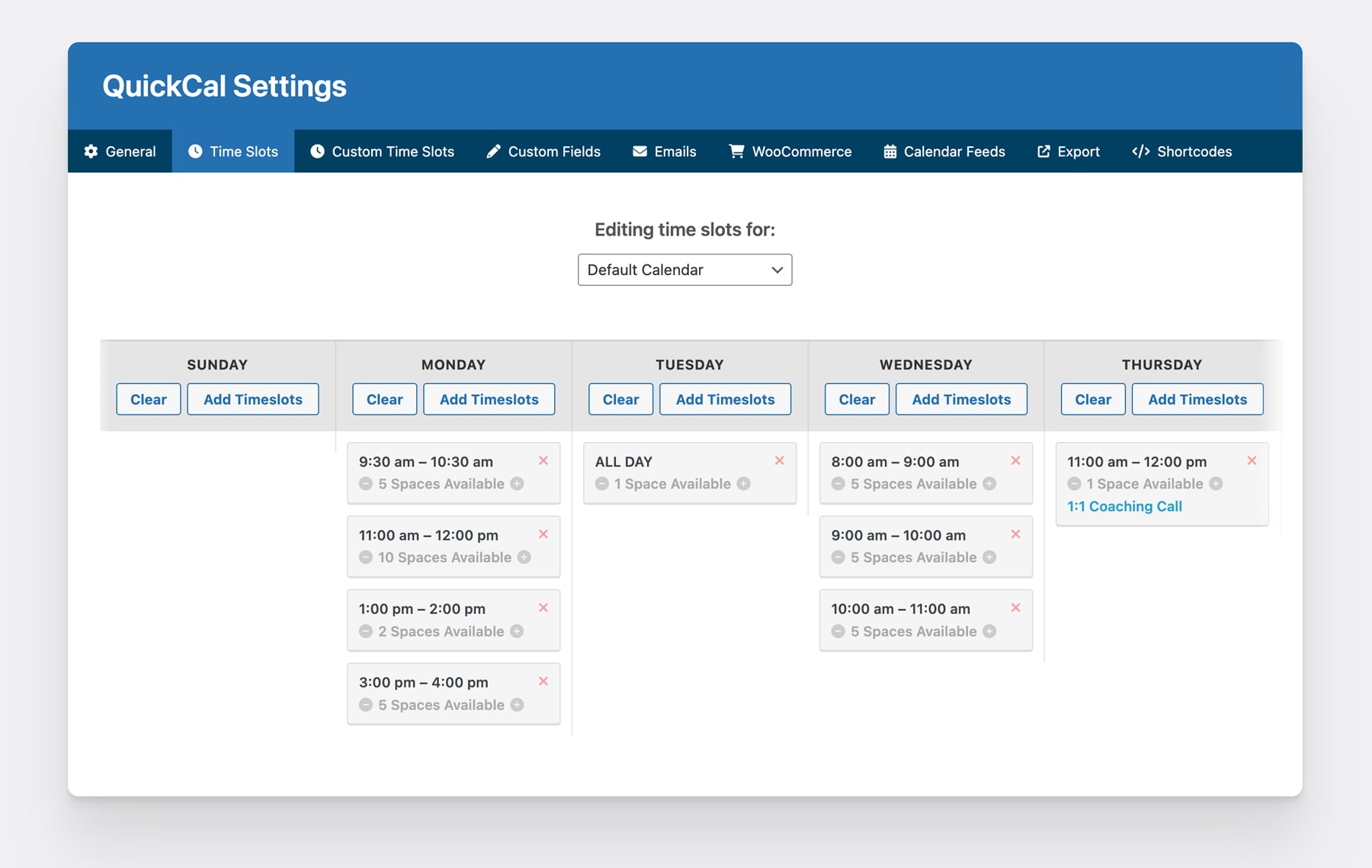Open the 1:1 Coaching Call link
This screenshot has height=868, width=1372.
point(1124,506)
